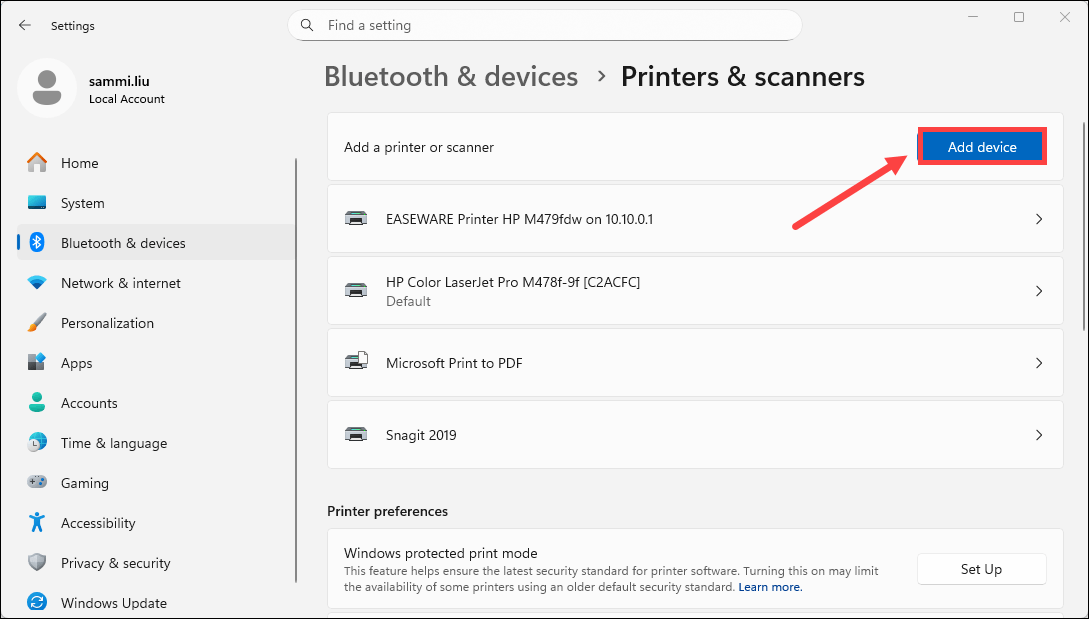Select the Accessibility figure icon
Viewport: 1089px width, 619px height.
coord(37,523)
